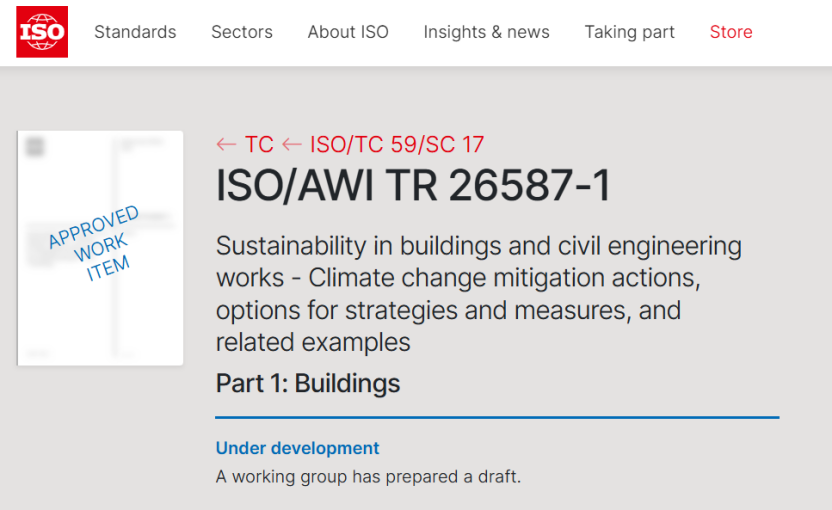Click the red ISO logo
Viewport: 832px width, 510px height.
42,32
